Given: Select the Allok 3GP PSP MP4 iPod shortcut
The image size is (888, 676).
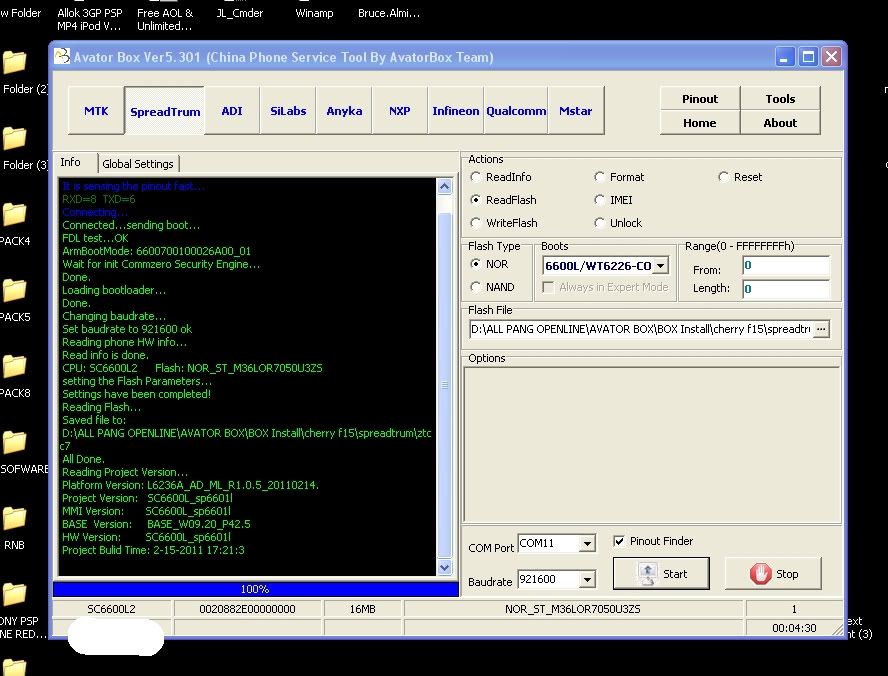Looking at the screenshot, I should [89, 19].
